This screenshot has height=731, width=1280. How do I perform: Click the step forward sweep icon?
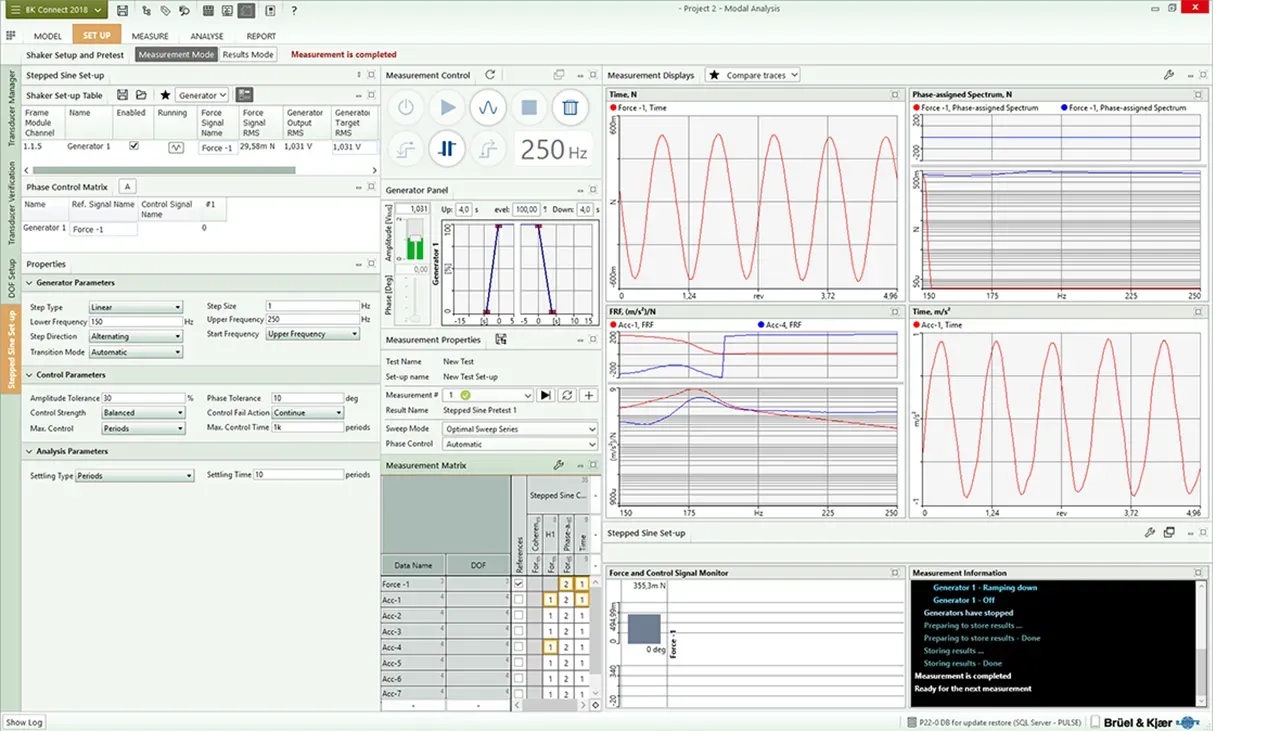[487, 148]
